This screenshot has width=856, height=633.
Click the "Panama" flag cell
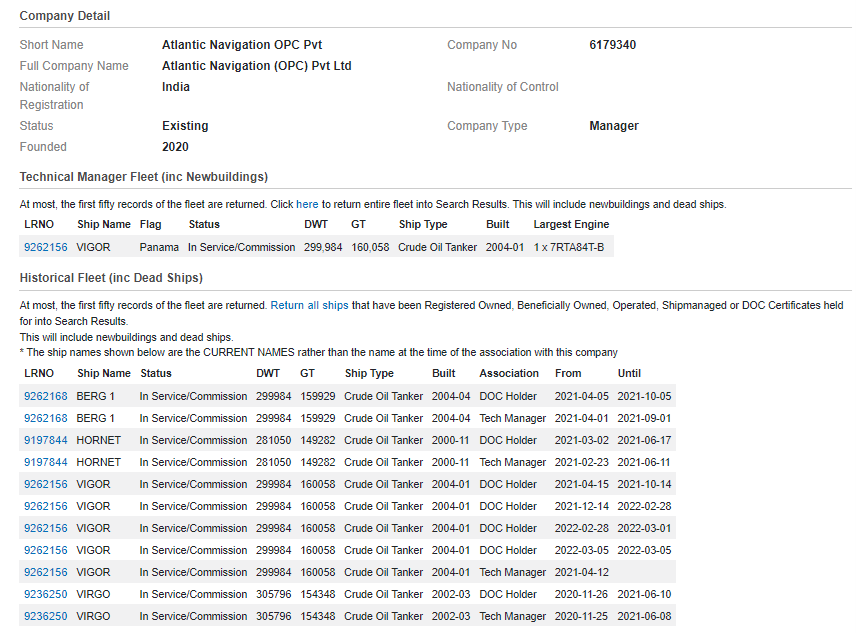[159, 247]
